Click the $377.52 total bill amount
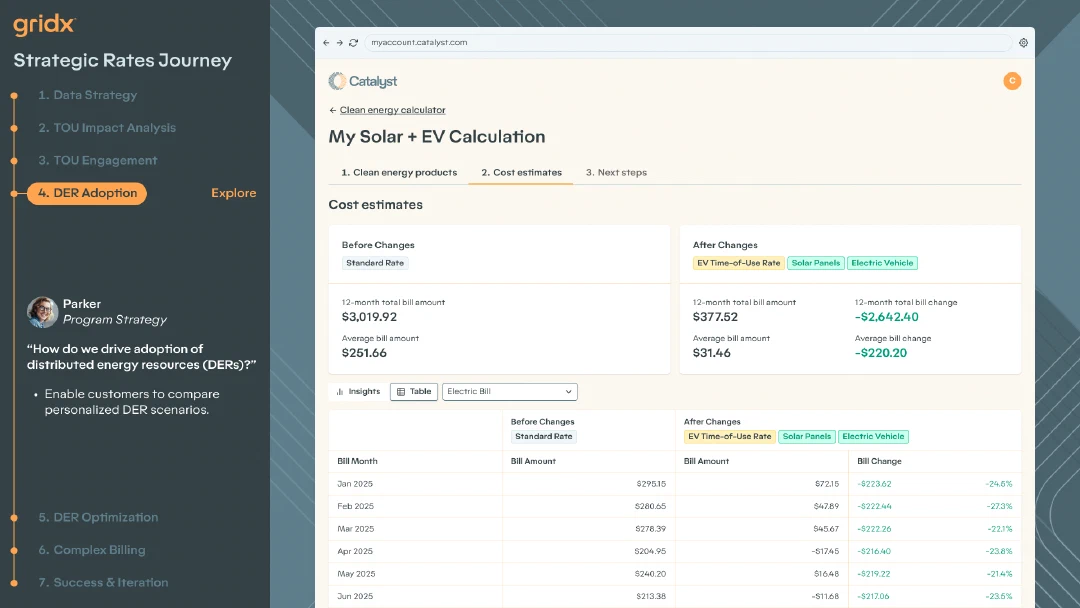Screen dimensions: 1080x608 tap(715, 317)
